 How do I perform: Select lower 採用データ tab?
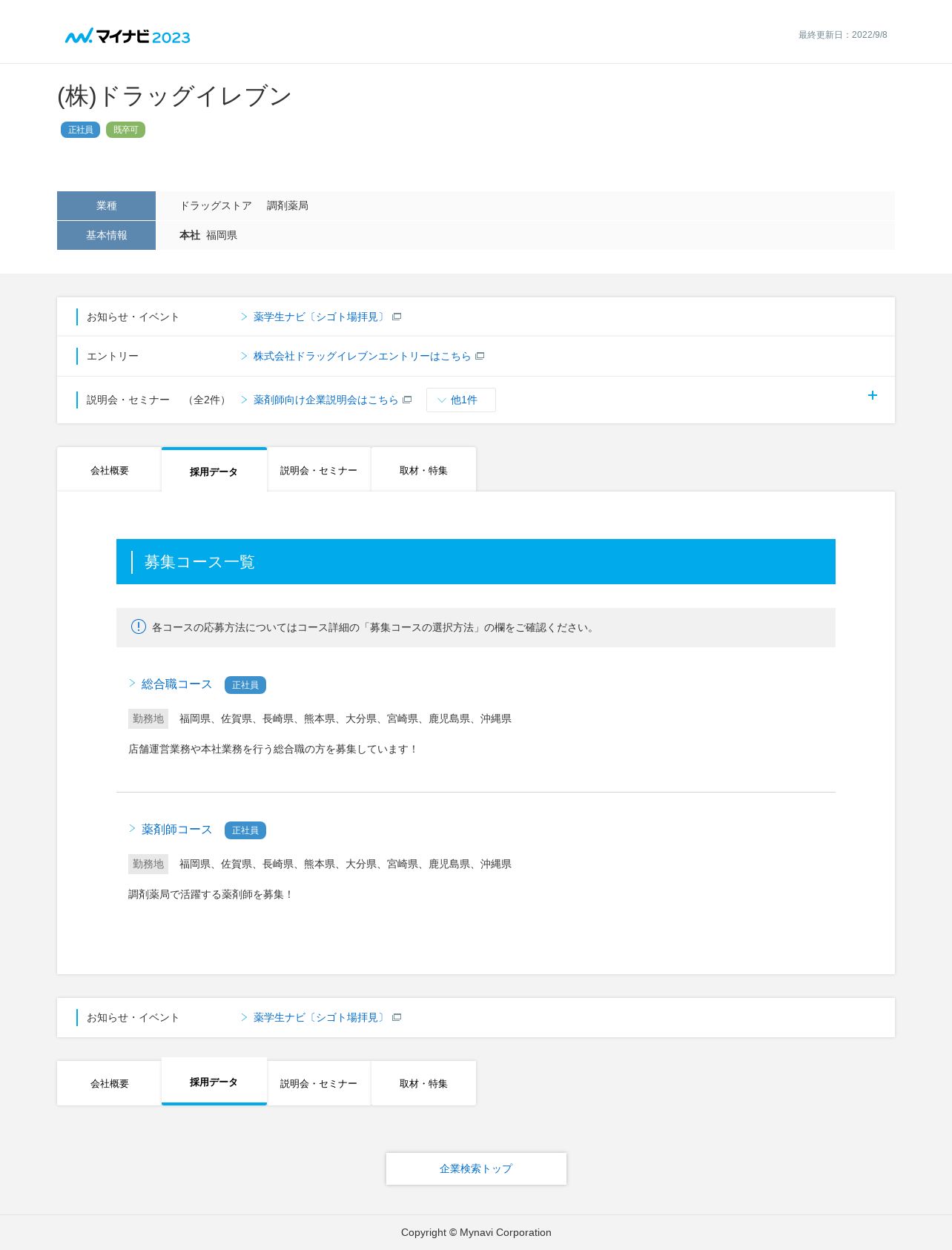click(214, 1082)
